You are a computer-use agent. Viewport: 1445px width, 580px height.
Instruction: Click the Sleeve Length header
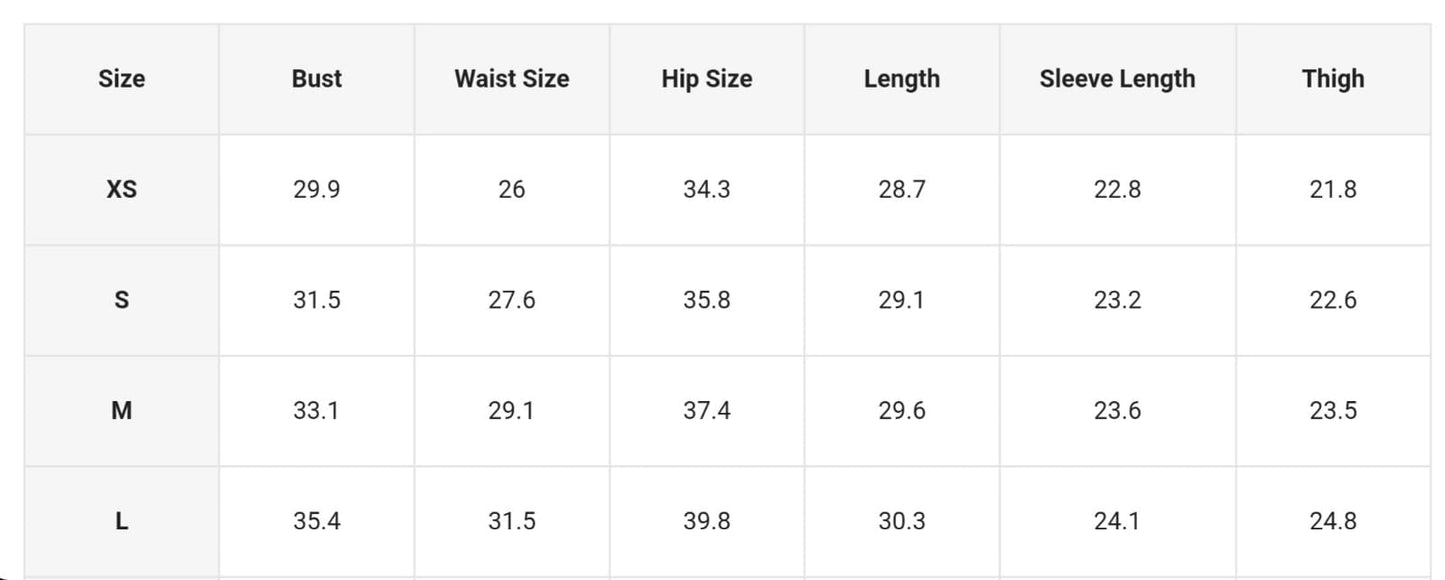point(1117,79)
